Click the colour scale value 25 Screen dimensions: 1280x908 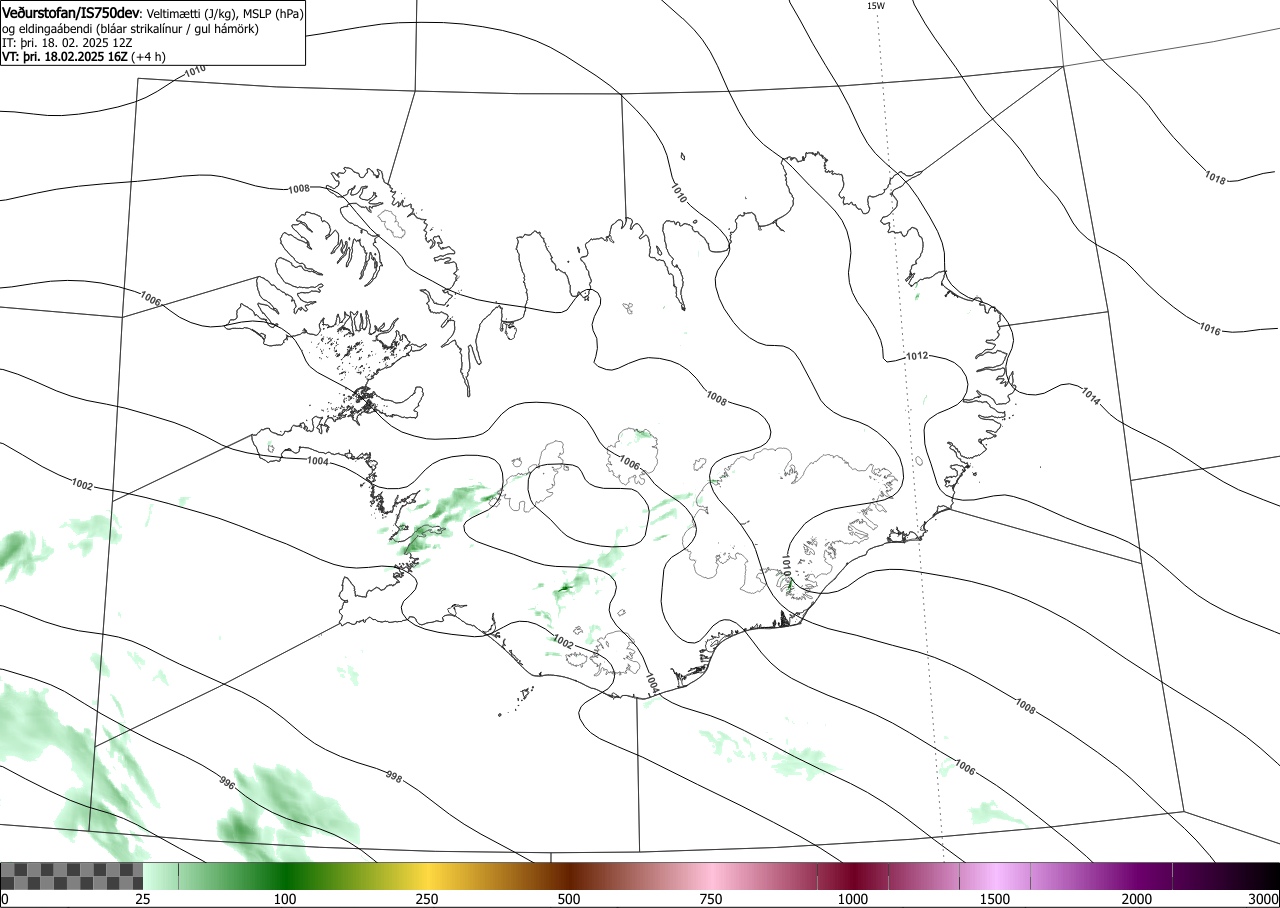(143, 899)
